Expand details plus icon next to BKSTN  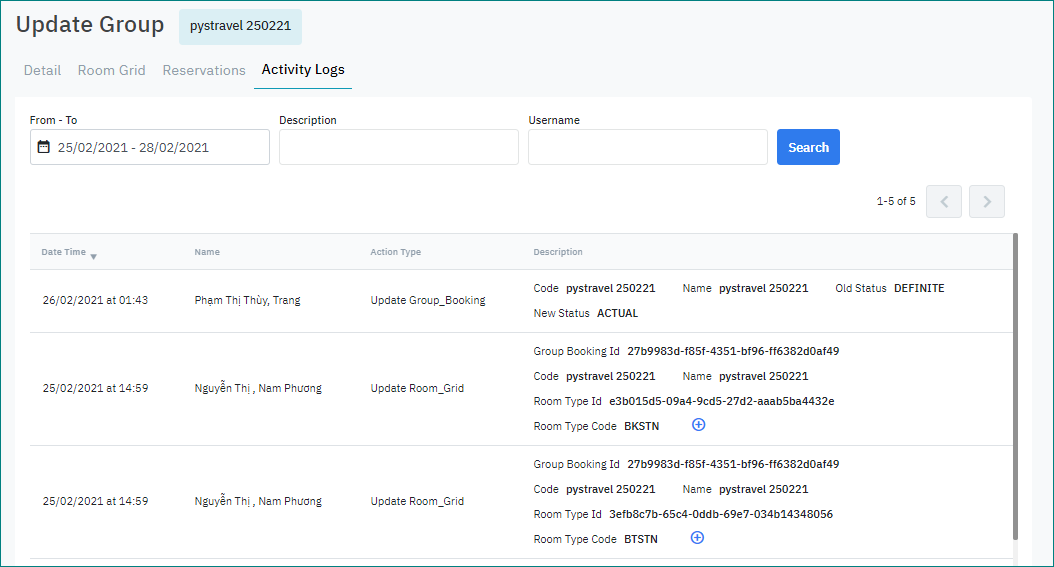(699, 425)
